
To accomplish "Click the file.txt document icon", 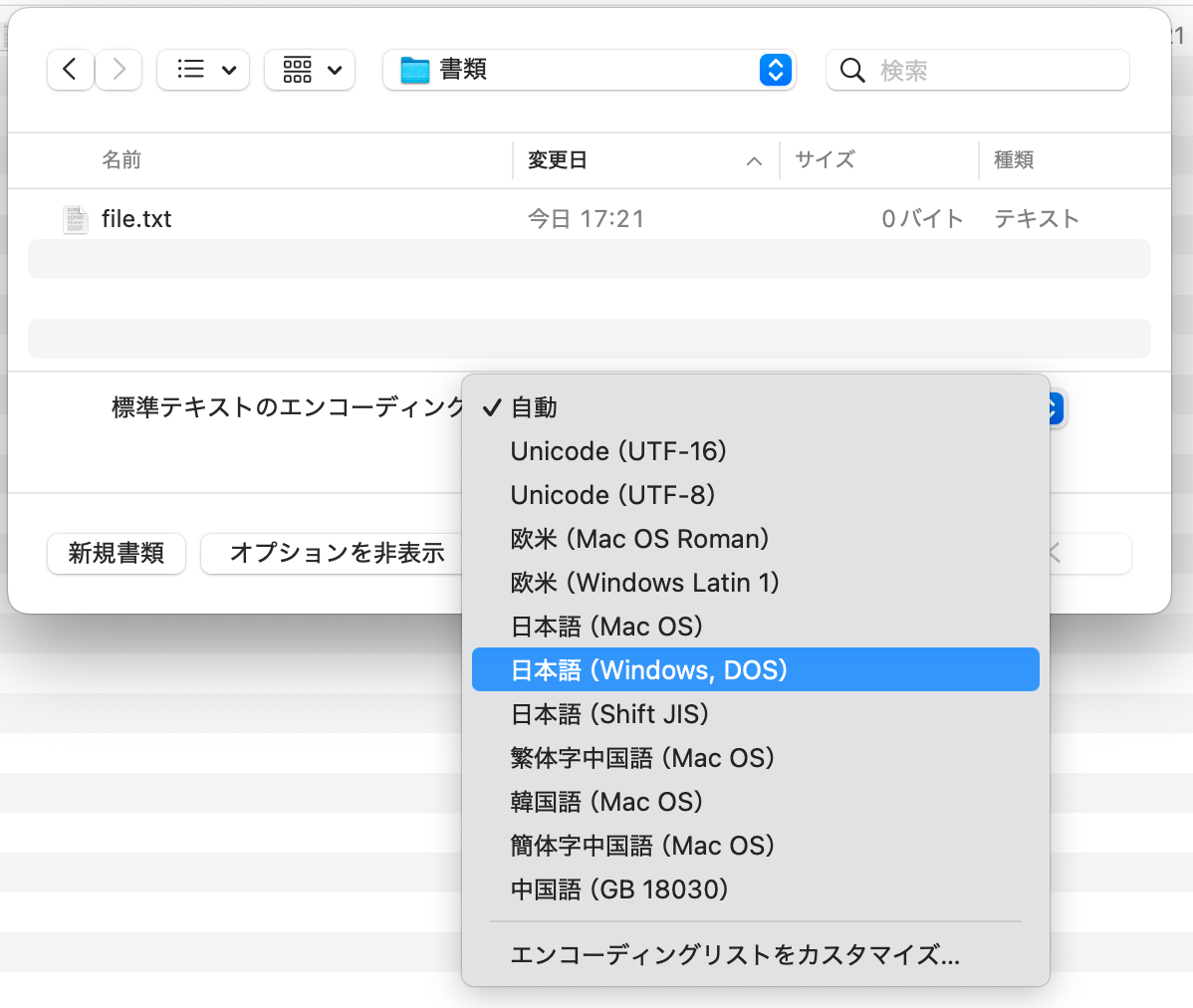I will [x=76, y=219].
